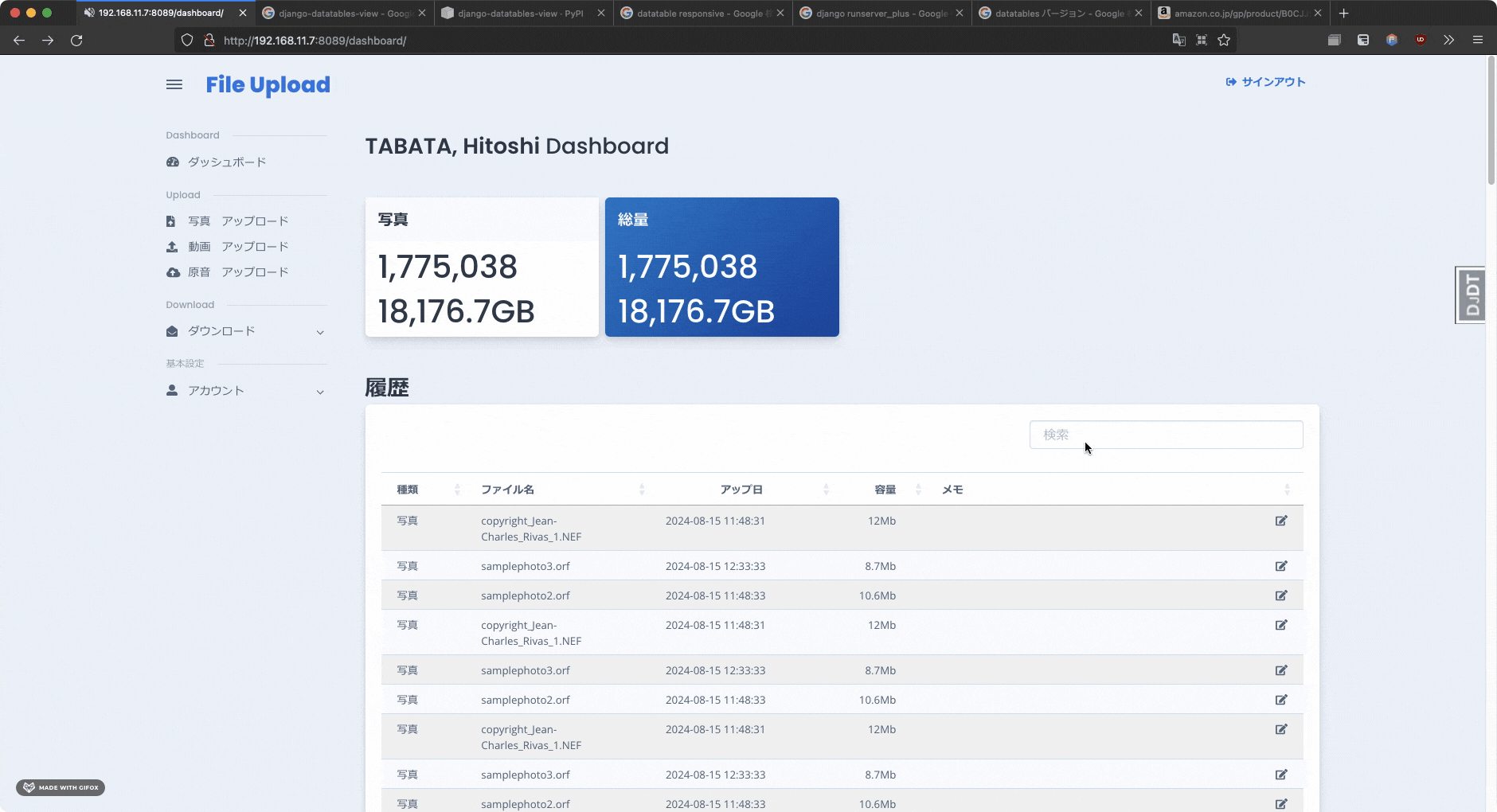This screenshot has width=1497, height=812.
Task: Open 写真 アップロード page
Action: click(x=238, y=221)
